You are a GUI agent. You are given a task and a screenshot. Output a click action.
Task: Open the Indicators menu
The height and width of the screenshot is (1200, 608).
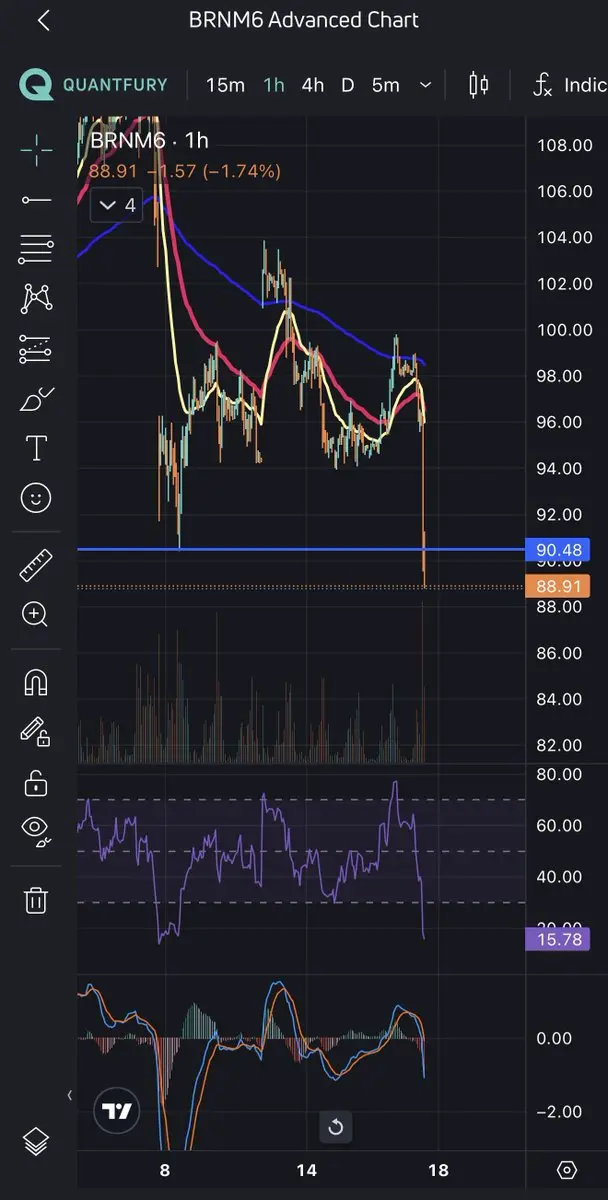coord(569,85)
